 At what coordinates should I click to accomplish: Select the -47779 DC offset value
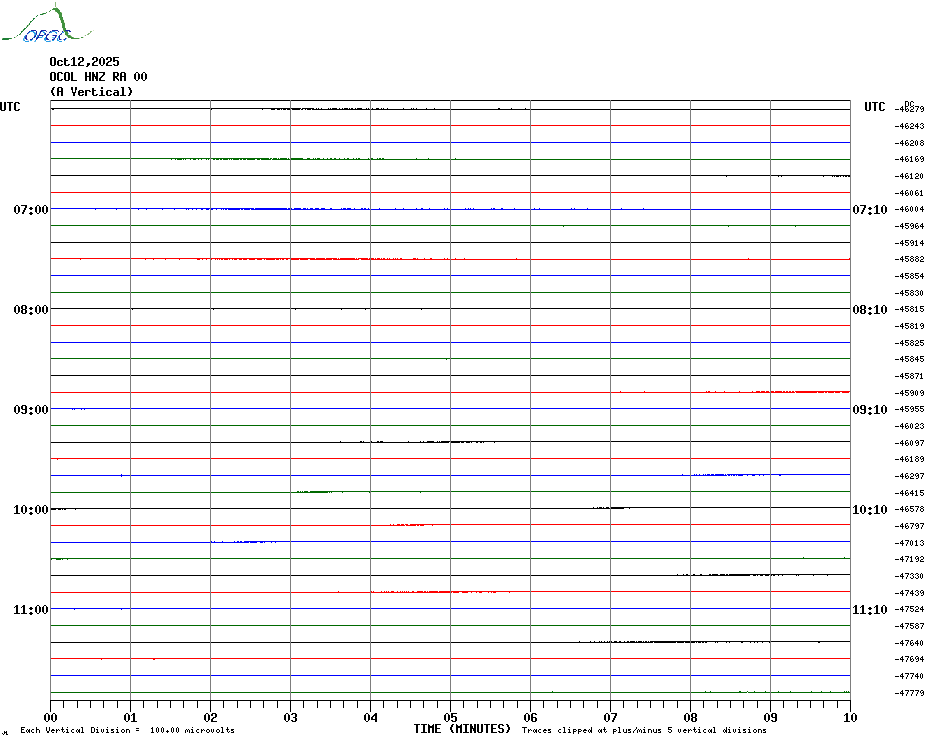pyautogui.click(x=910, y=693)
